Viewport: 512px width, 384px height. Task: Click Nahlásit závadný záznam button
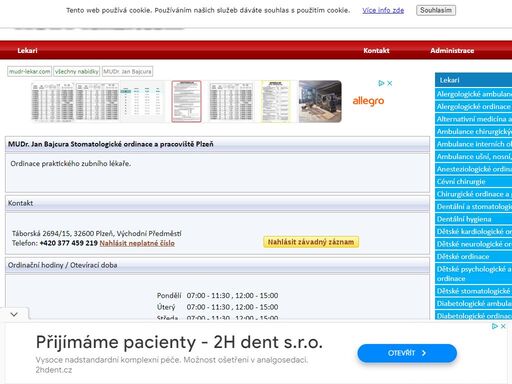point(311,242)
